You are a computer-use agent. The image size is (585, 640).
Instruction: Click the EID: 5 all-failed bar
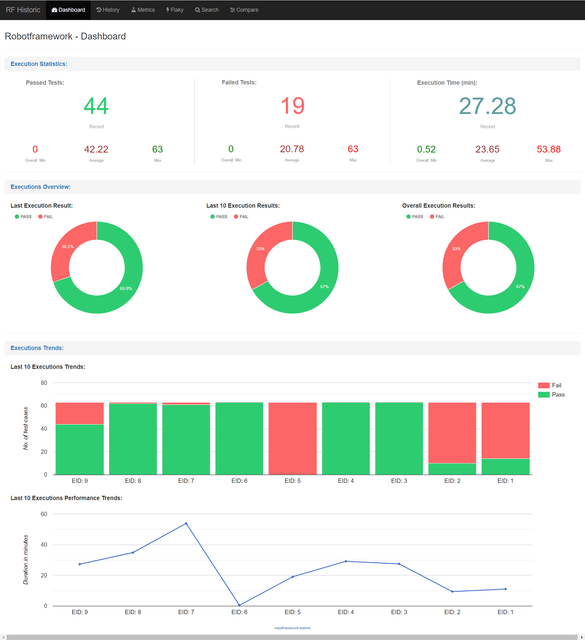coord(293,438)
